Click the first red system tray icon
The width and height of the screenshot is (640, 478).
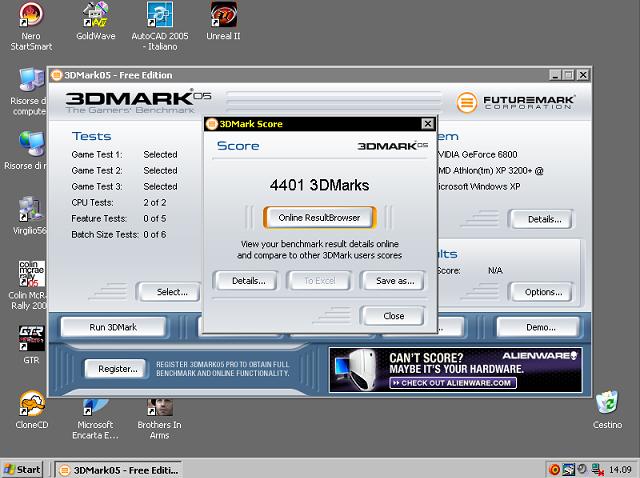(554, 469)
